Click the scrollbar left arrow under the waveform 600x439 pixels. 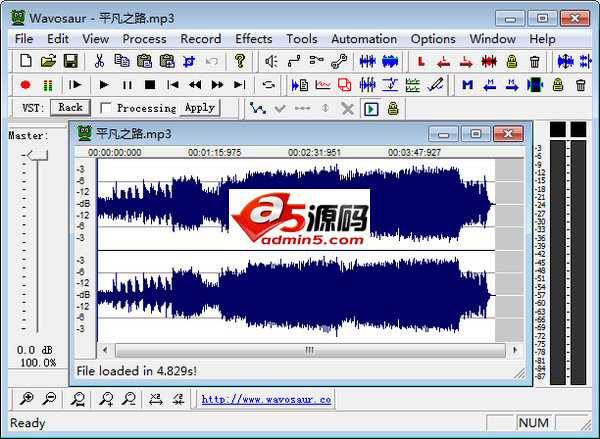point(105,350)
